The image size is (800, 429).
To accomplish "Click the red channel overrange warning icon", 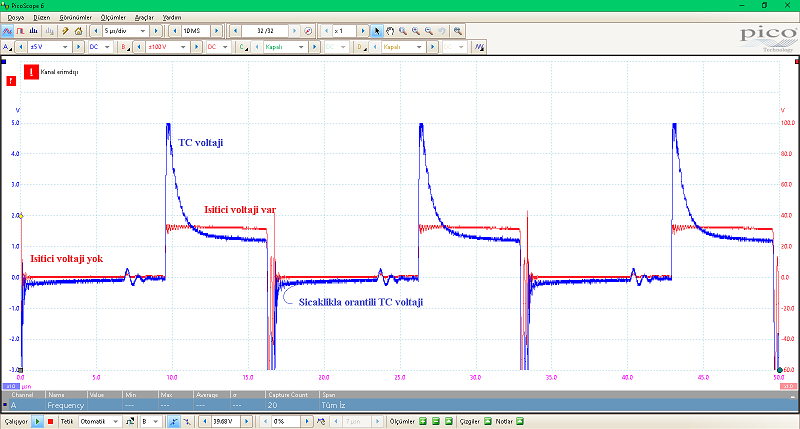I will (x=31, y=72).
